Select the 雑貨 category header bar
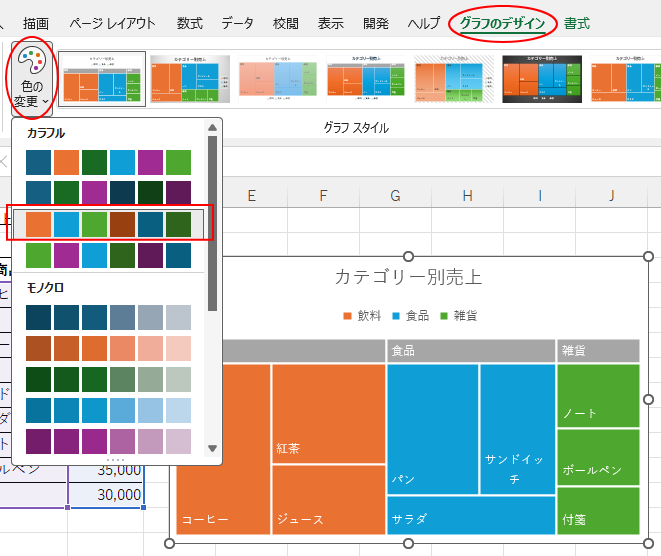Viewport: 661px width, 556px height. [598, 351]
